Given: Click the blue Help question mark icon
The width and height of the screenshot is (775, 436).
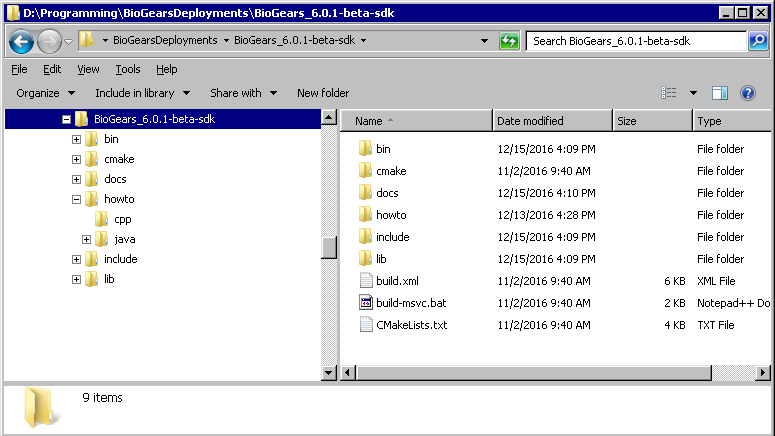Looking at the screenshot, I should click(x=748, y=93).
